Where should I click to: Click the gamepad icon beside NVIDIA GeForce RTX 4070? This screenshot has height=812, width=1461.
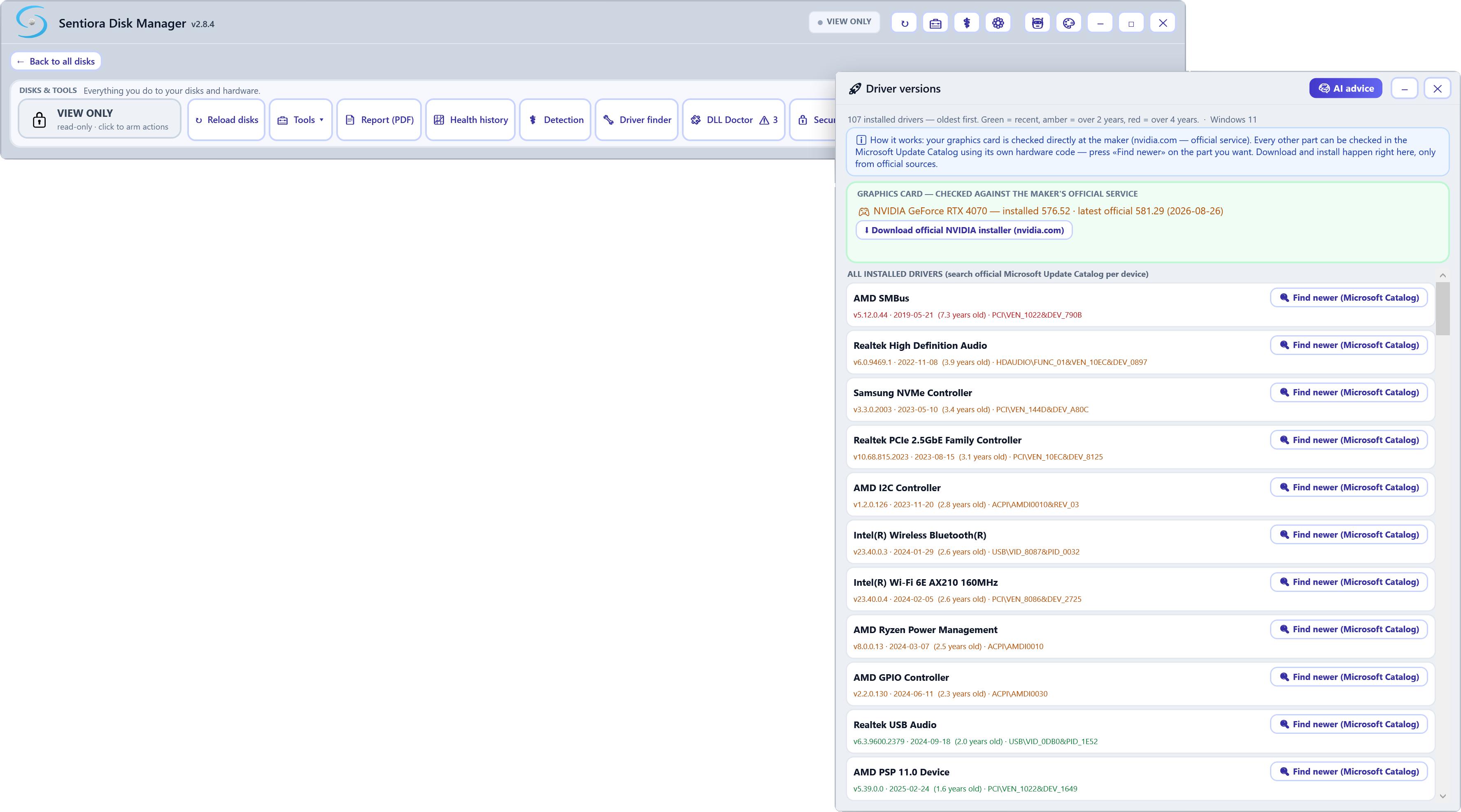[864, 211]
